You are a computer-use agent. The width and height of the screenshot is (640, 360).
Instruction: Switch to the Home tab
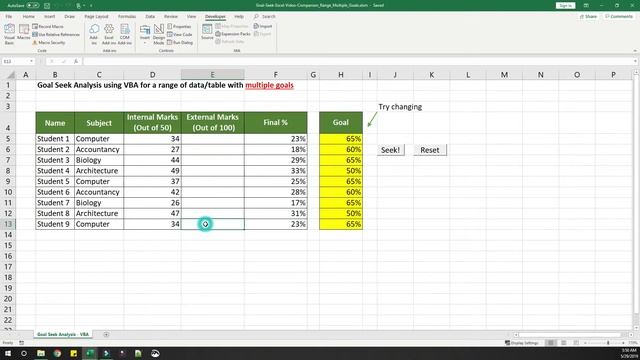(29, 16)
